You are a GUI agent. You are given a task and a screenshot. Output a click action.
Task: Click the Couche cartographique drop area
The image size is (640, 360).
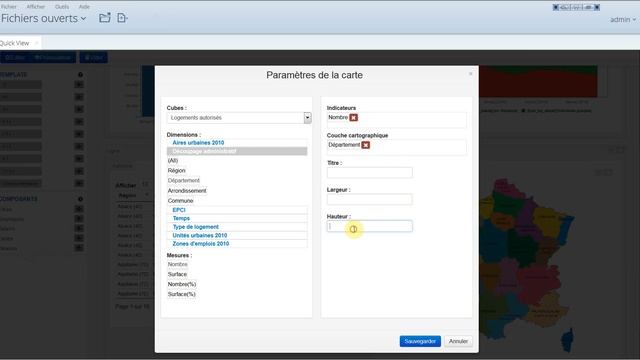pyautogui.click(x=396, y=147)
